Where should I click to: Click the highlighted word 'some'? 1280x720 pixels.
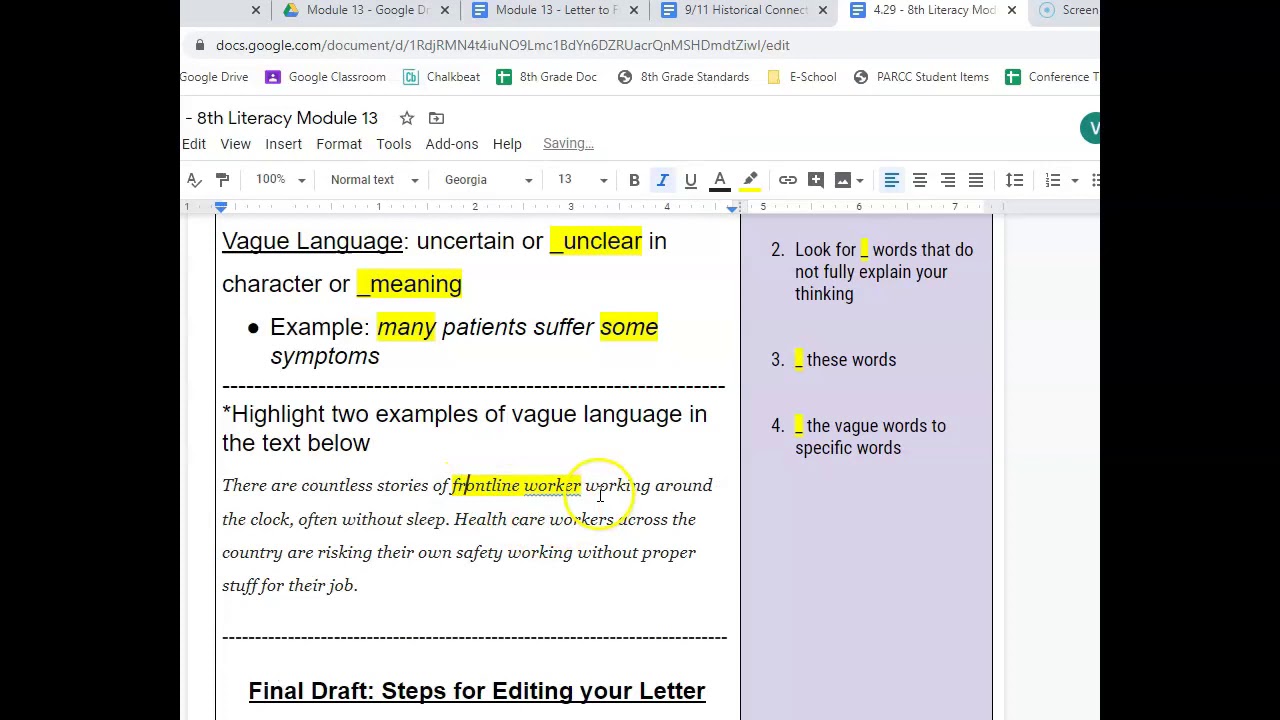tap(629, 327)
